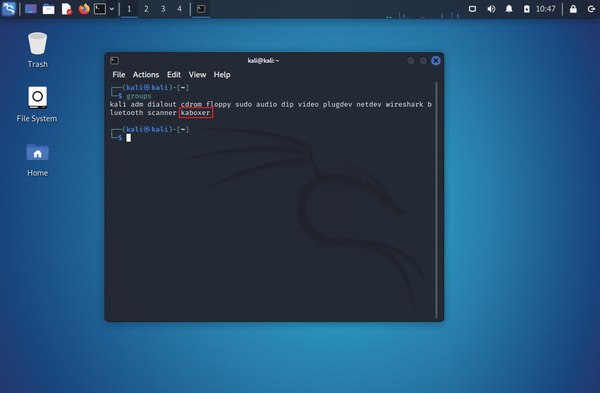Click the 'sudo' group name in output
600x393 pixels.
point(243,104)
